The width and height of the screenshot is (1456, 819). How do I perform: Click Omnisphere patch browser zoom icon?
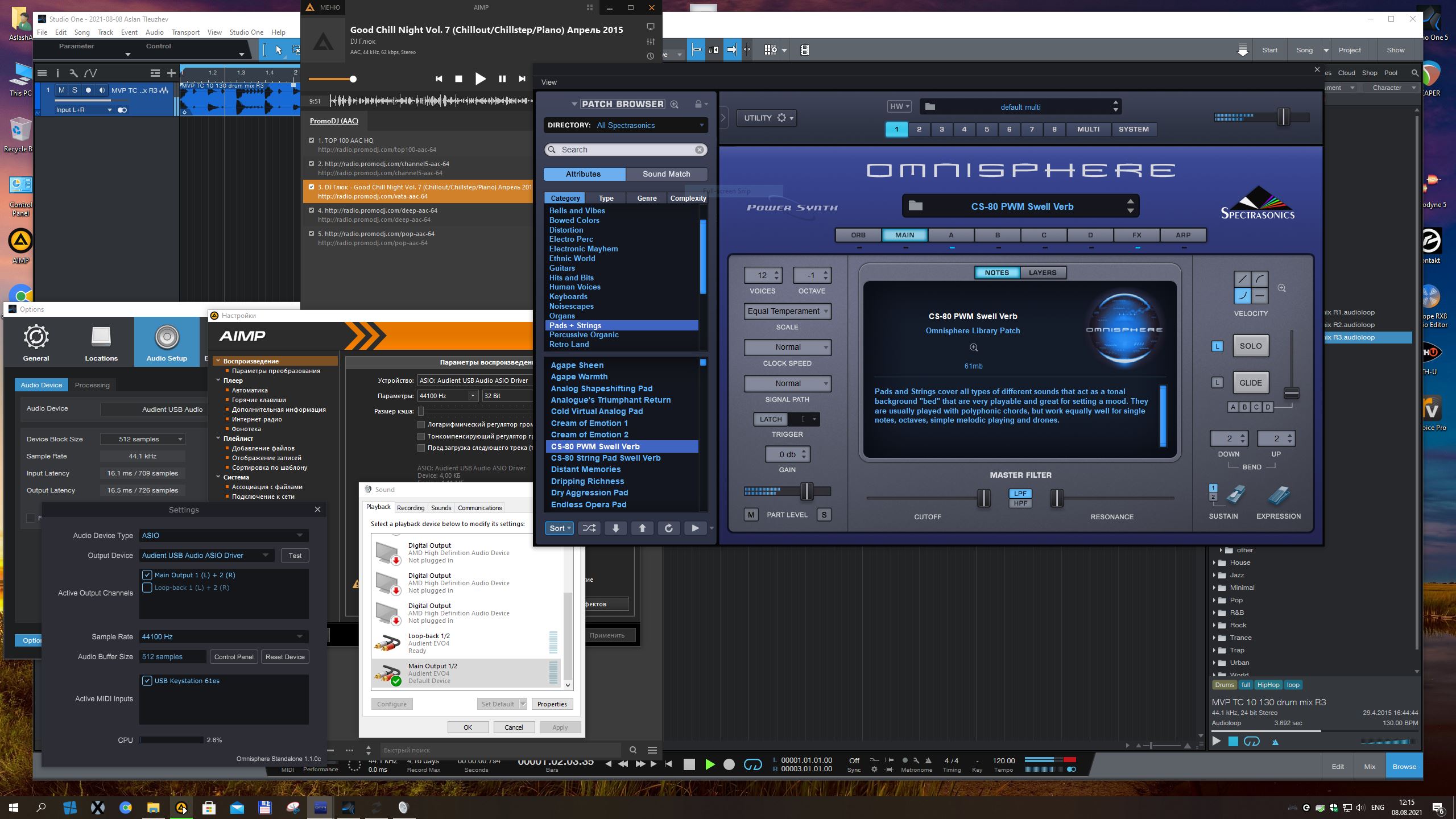(674, 104)
